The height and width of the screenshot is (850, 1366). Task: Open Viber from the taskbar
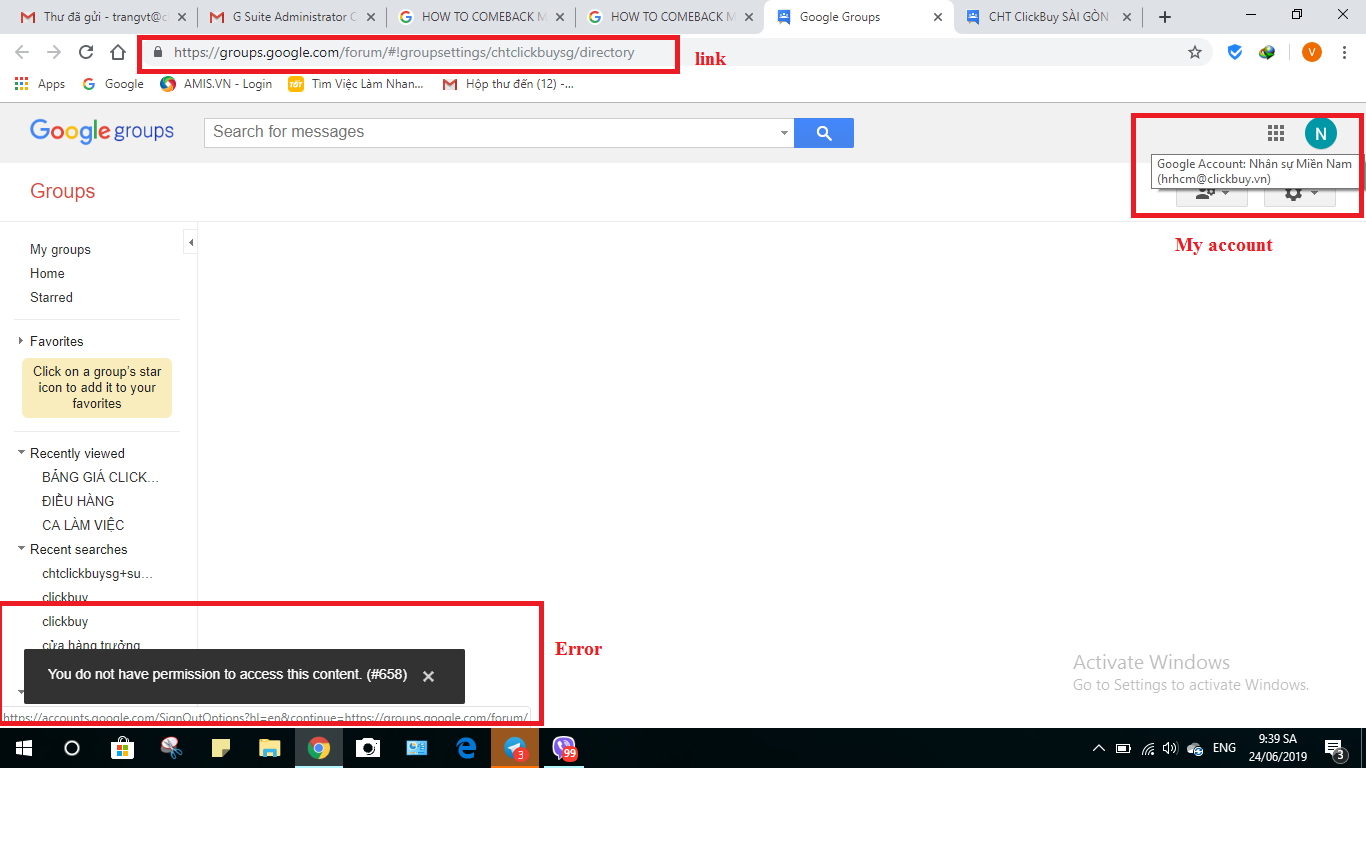[x=564, y=748]
